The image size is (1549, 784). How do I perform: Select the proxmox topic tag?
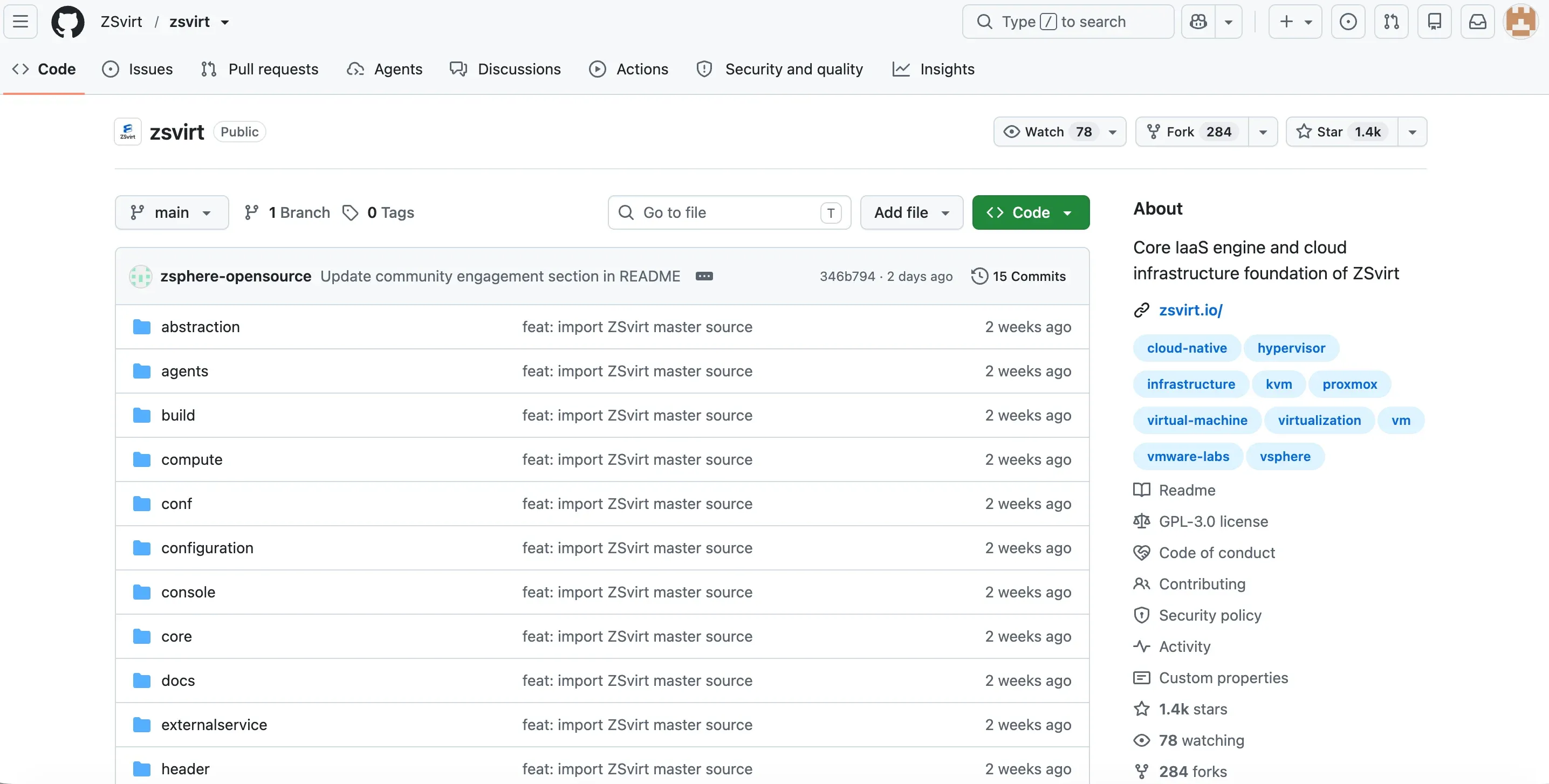[x=1349, y=384]
